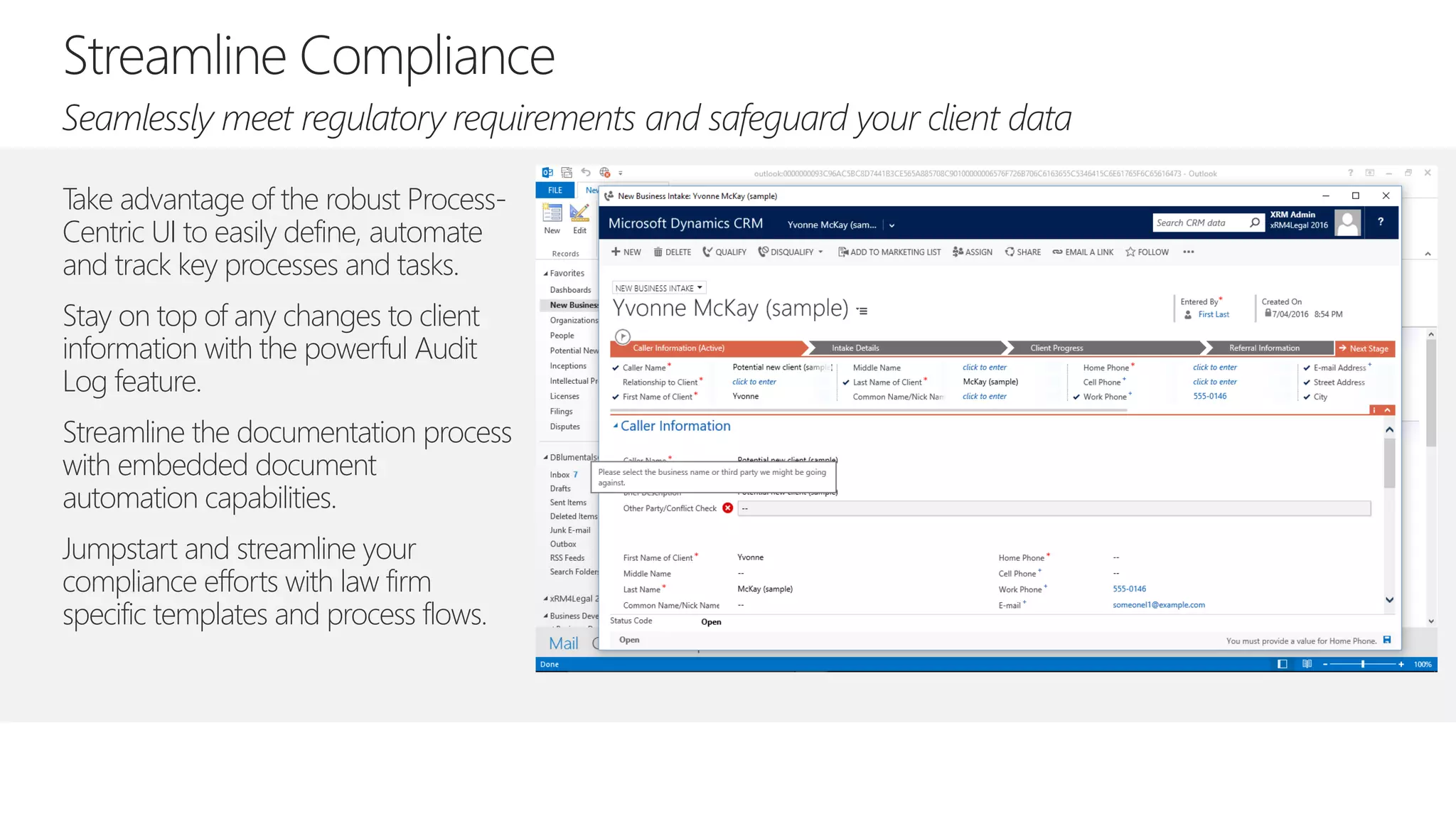Open the Filings folder
Viewport: 1456px width, 819px height.
[x=561, y=412]
